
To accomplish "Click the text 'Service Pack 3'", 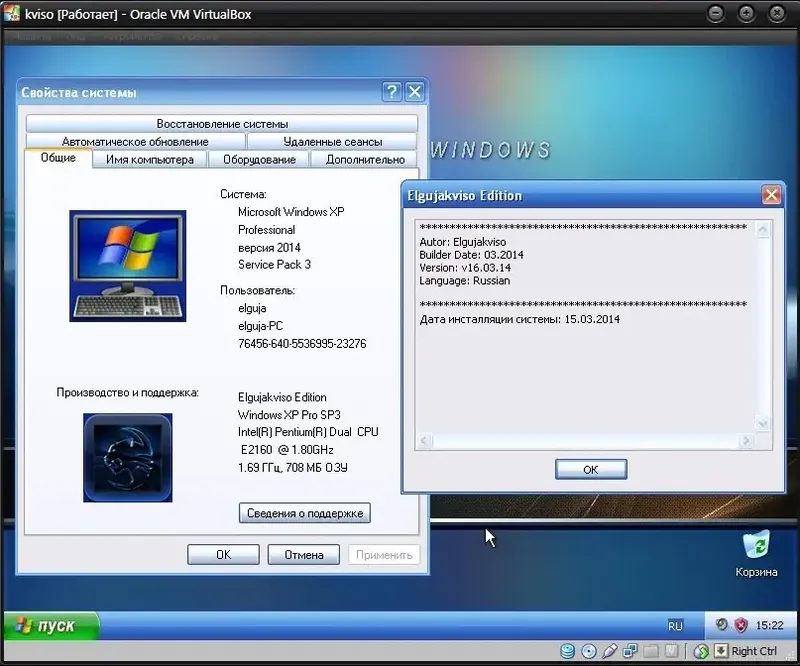I will (x=274, y=264).
